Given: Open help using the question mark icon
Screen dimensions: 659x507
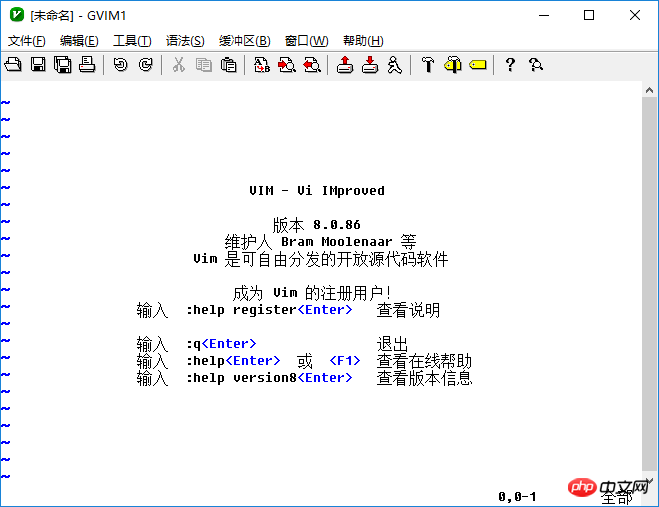Looking at the screenshot, I should 510,65.
